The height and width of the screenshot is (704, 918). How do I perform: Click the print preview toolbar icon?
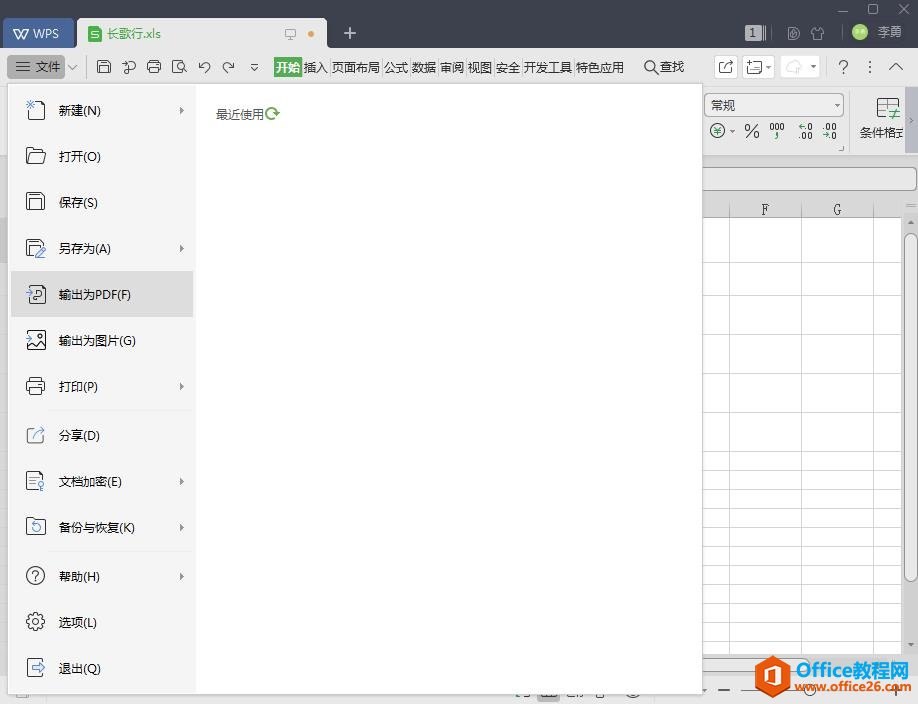(x=179, y=67)
